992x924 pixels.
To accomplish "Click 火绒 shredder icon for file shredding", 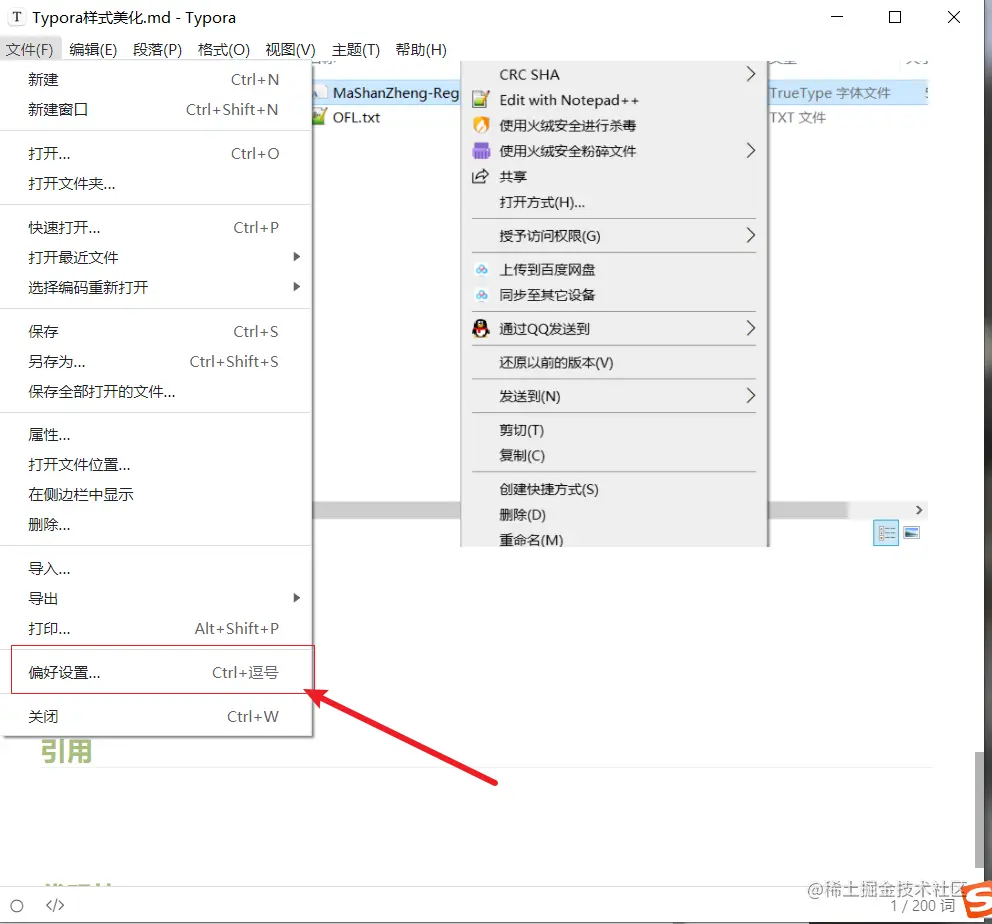I will click(481, 151).
